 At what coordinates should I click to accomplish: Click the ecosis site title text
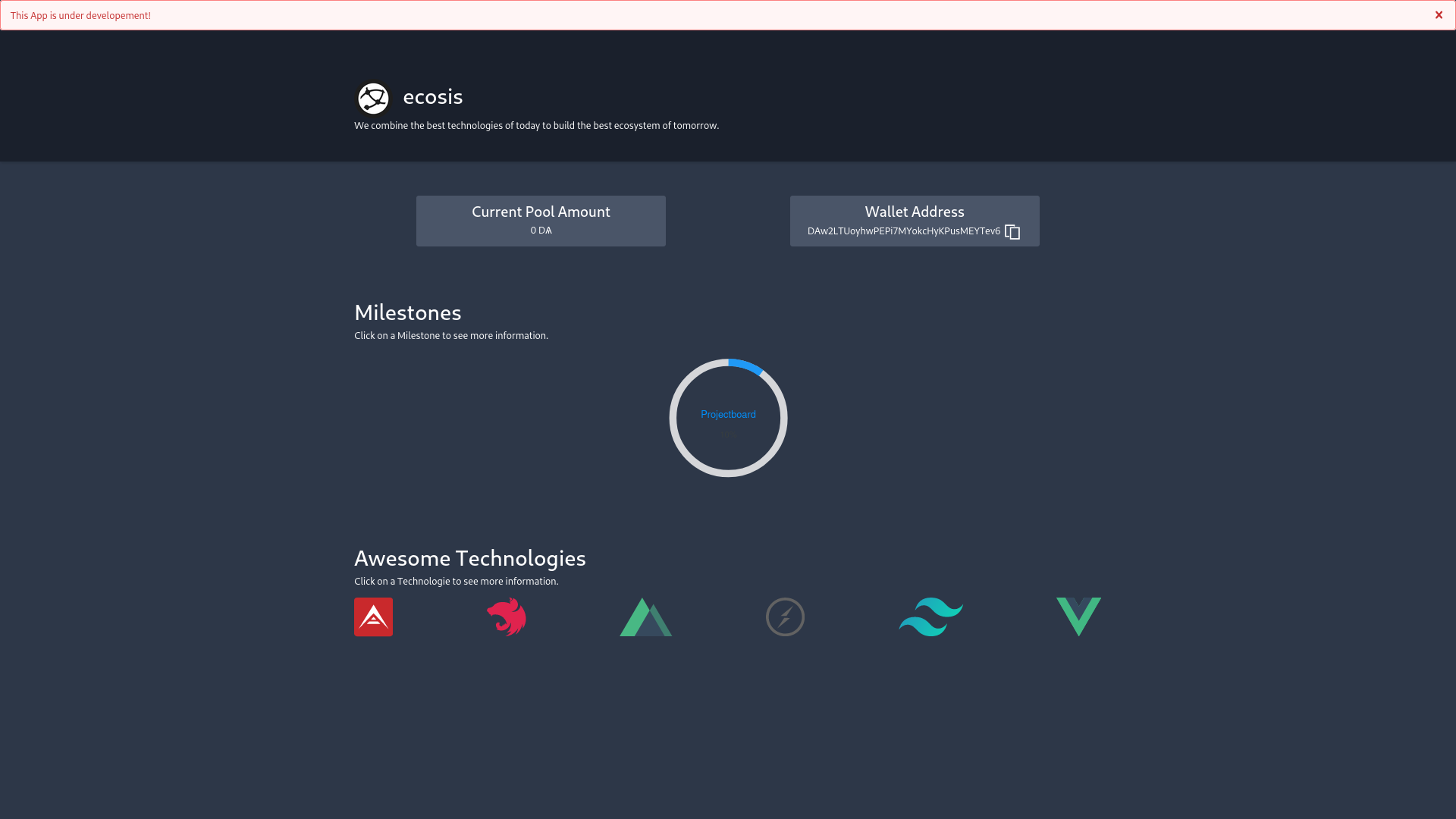coord(432,97)
